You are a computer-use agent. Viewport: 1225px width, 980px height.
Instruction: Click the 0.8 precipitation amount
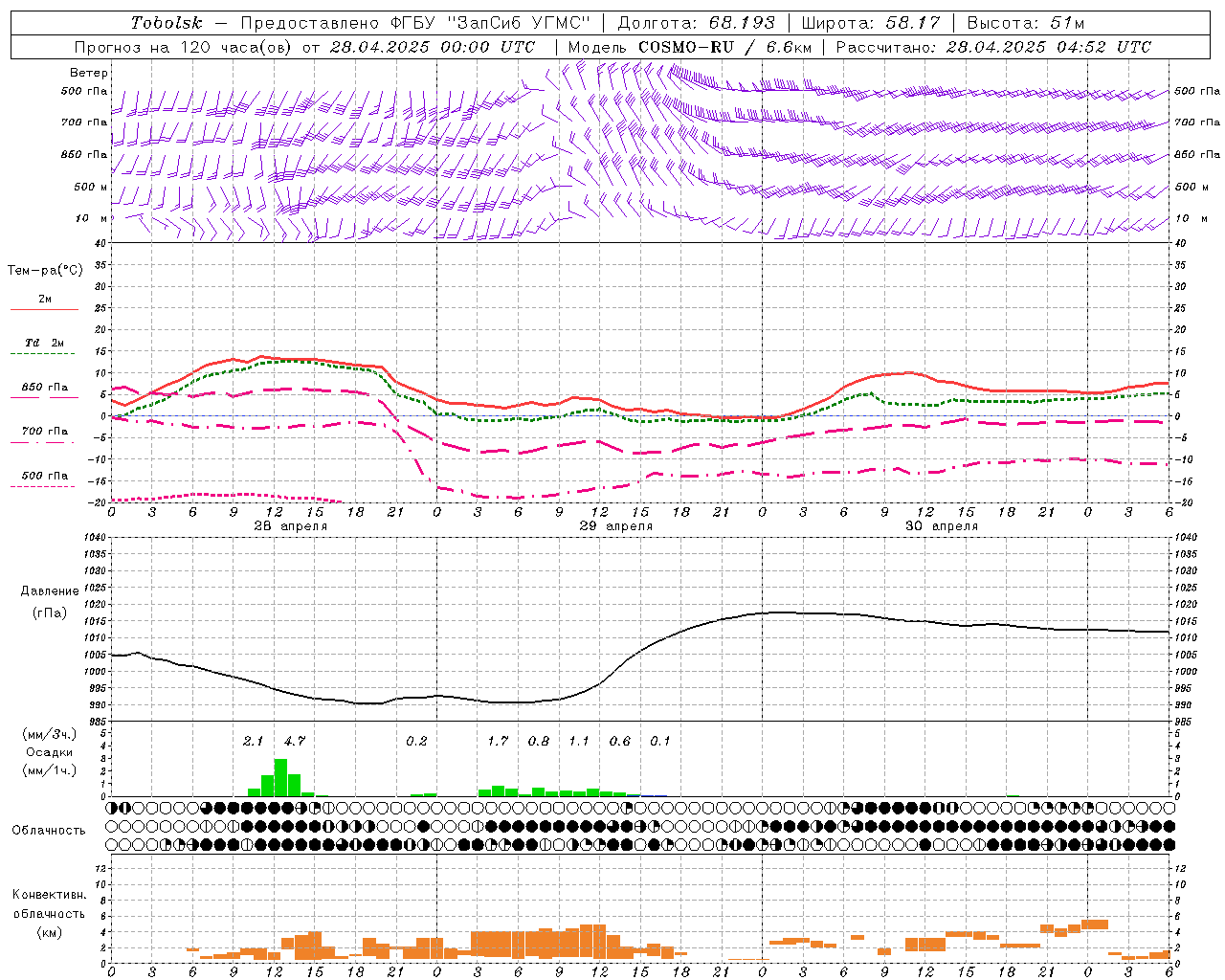pos(539,742)
